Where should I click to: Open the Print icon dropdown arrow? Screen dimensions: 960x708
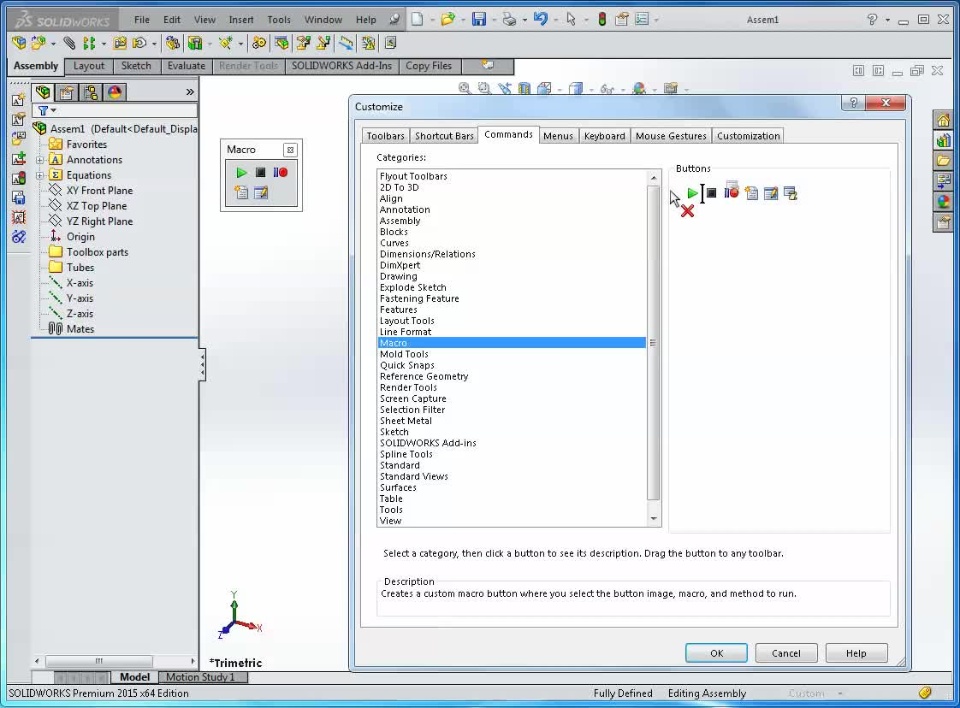[x=524, y=20]
